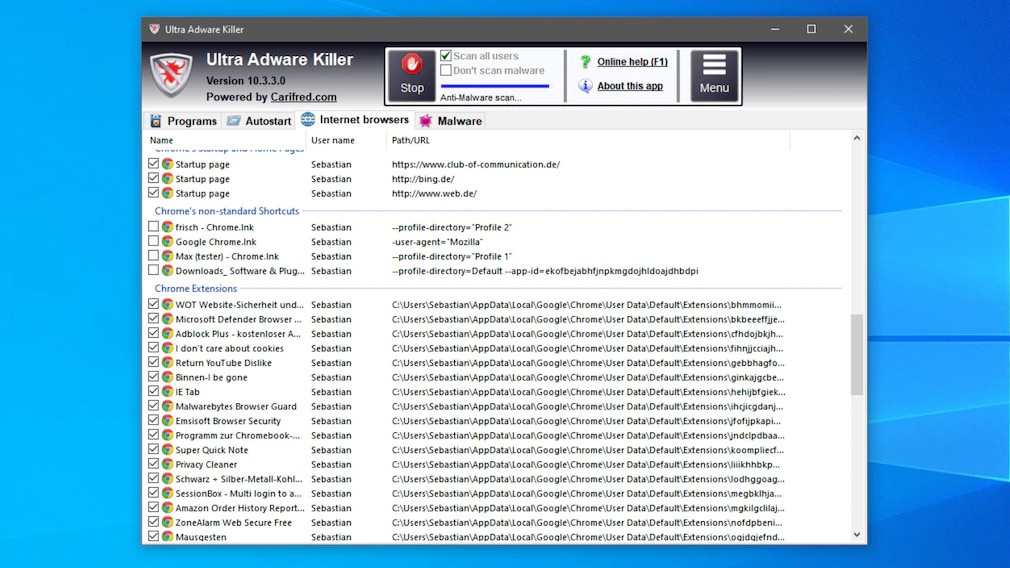Click Chrome icon beside Binnen-I be gone
The height and width of the screenshot is (568, 1010).
[x=167, y=377]
